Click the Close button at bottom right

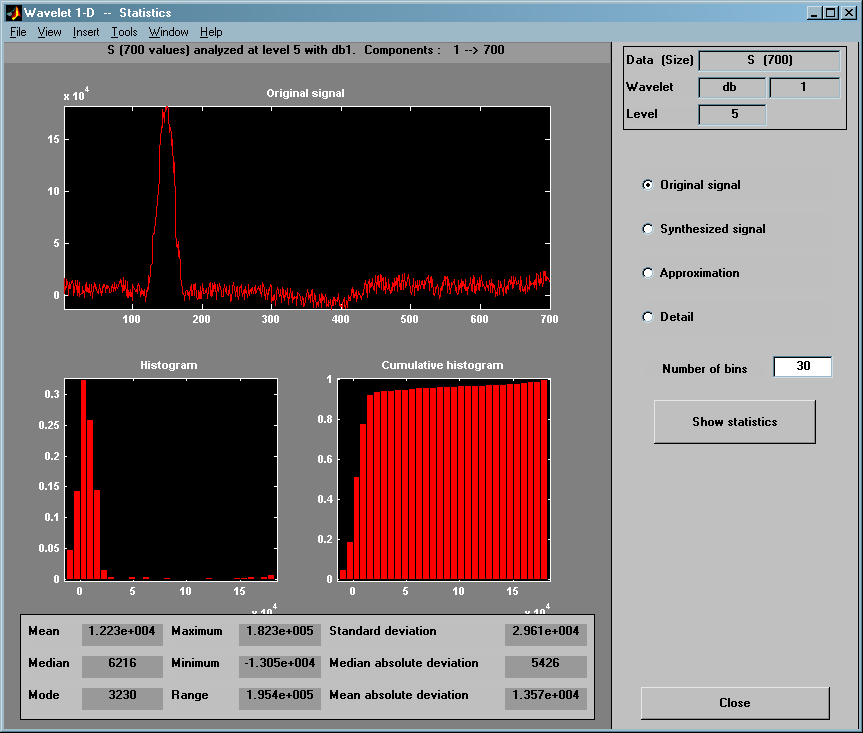coord(734,703)
